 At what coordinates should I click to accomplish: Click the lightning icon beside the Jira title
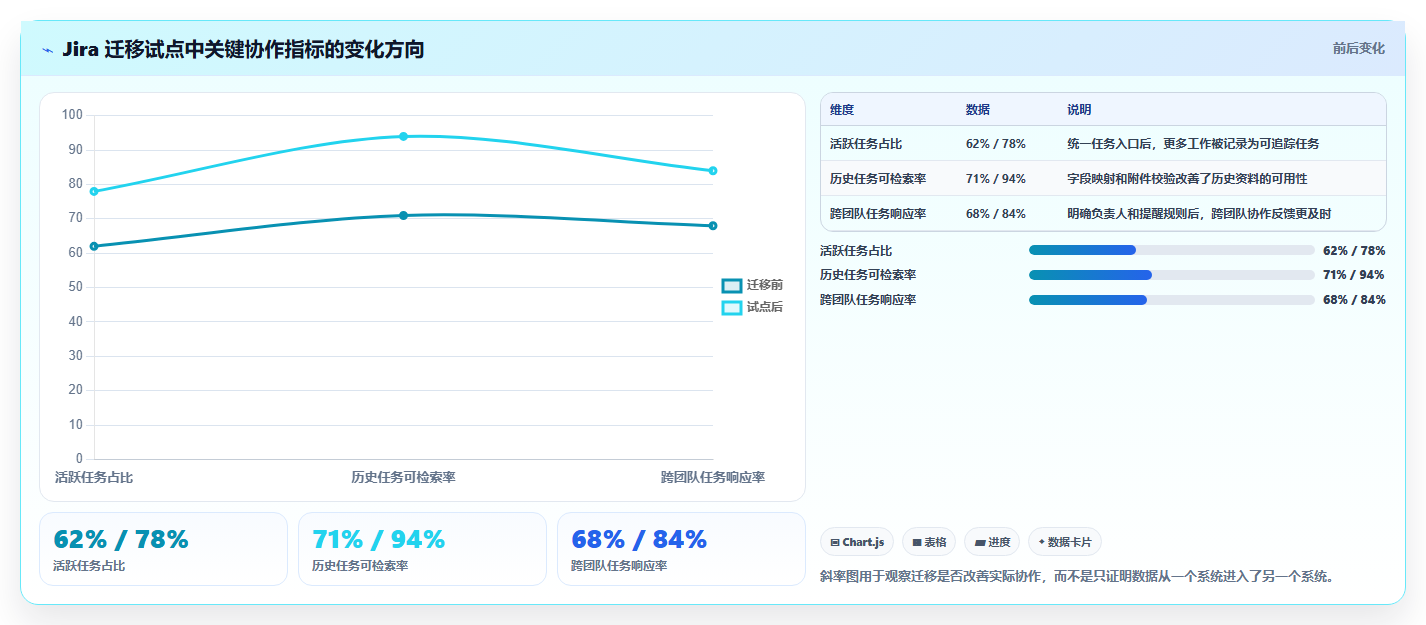(x=48, y=50)
